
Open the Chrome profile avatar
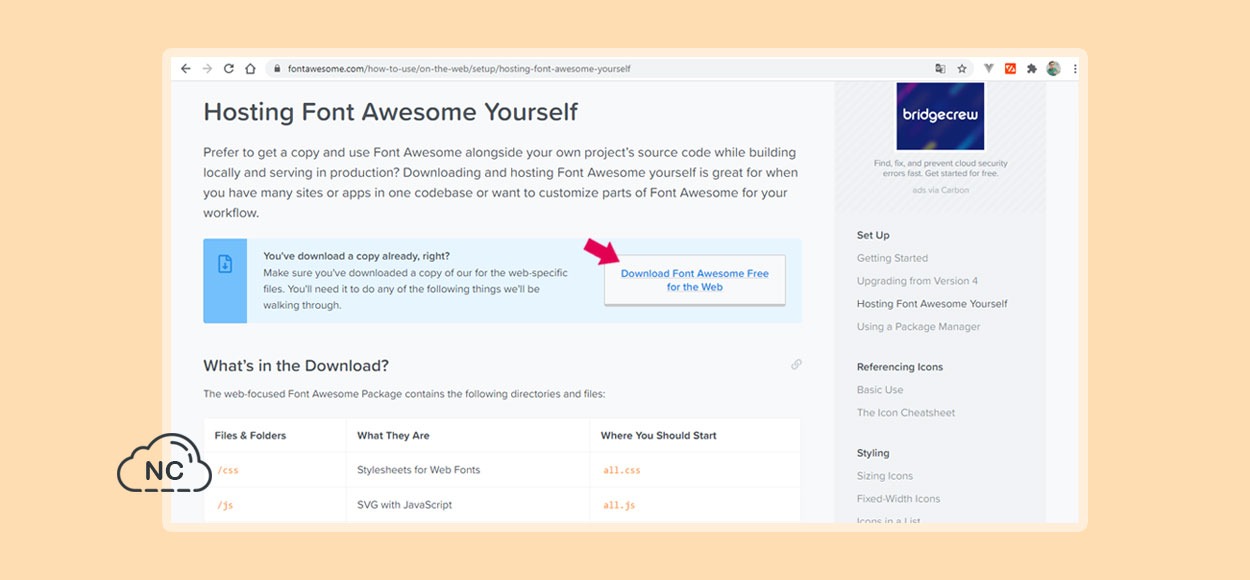pyautogui.click(x=1053, y=69)
